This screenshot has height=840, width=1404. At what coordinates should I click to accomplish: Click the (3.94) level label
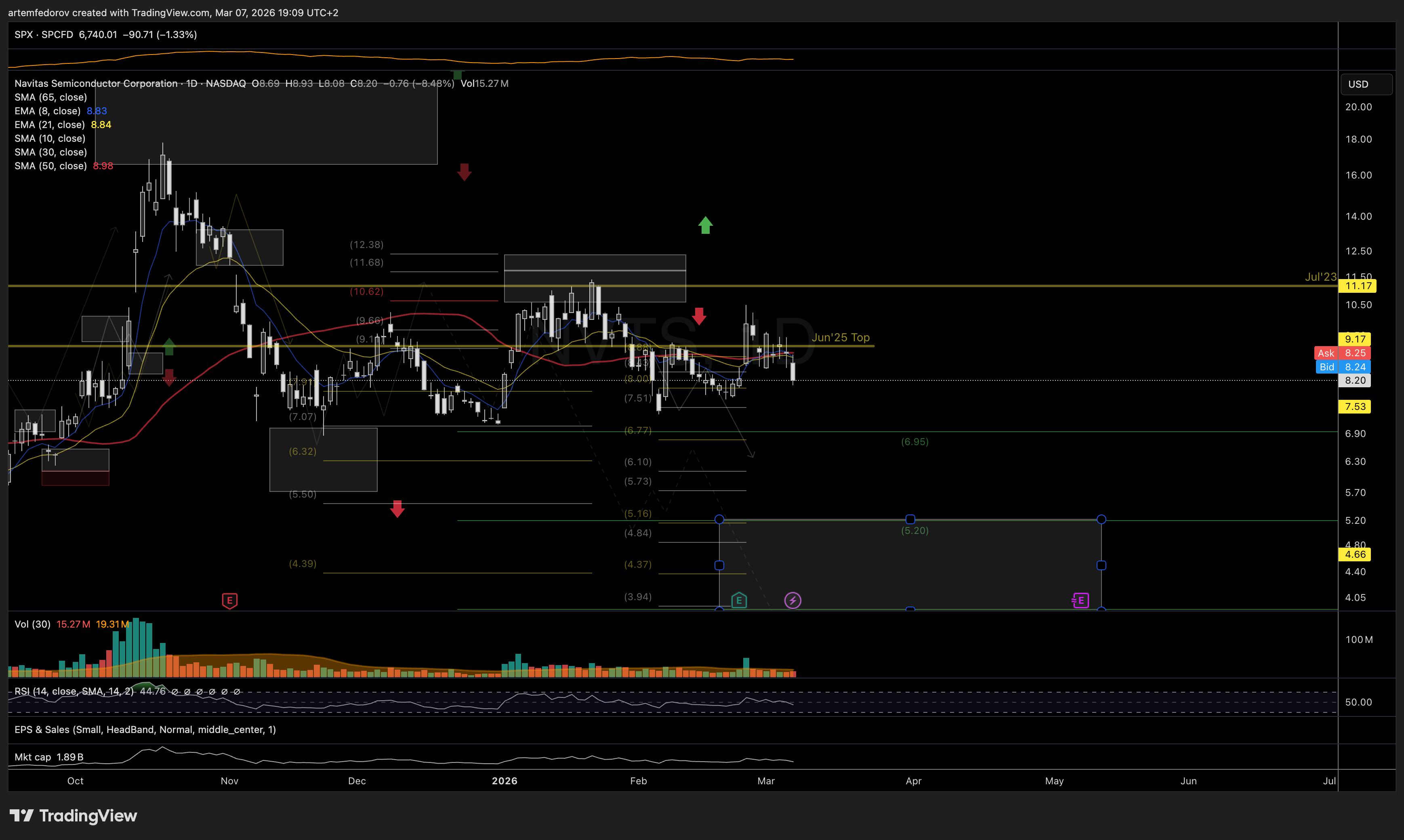[638, 596]
